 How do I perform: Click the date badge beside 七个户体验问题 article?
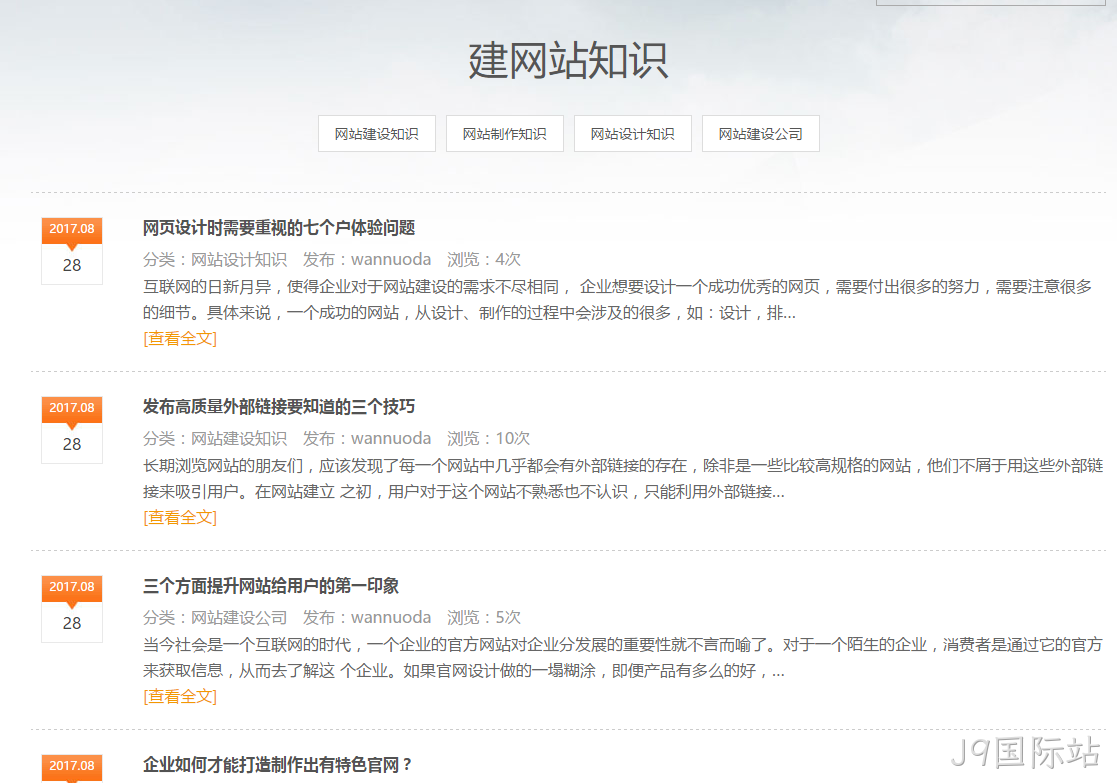[x=72, y=251]
